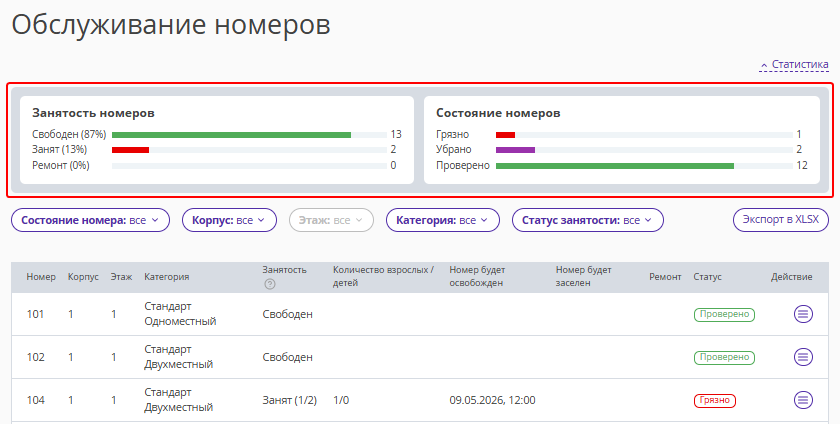Click the Номер column header
The image size is (840, 424).
[41, 277]
